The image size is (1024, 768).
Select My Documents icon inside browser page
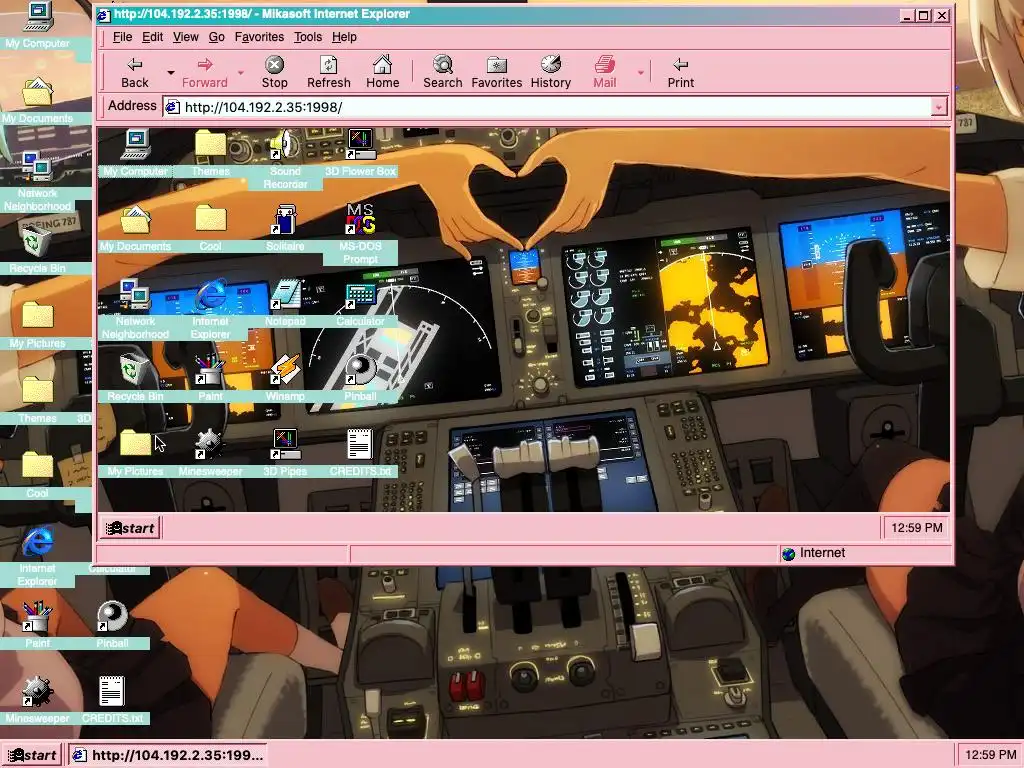[x=135, y=228]
